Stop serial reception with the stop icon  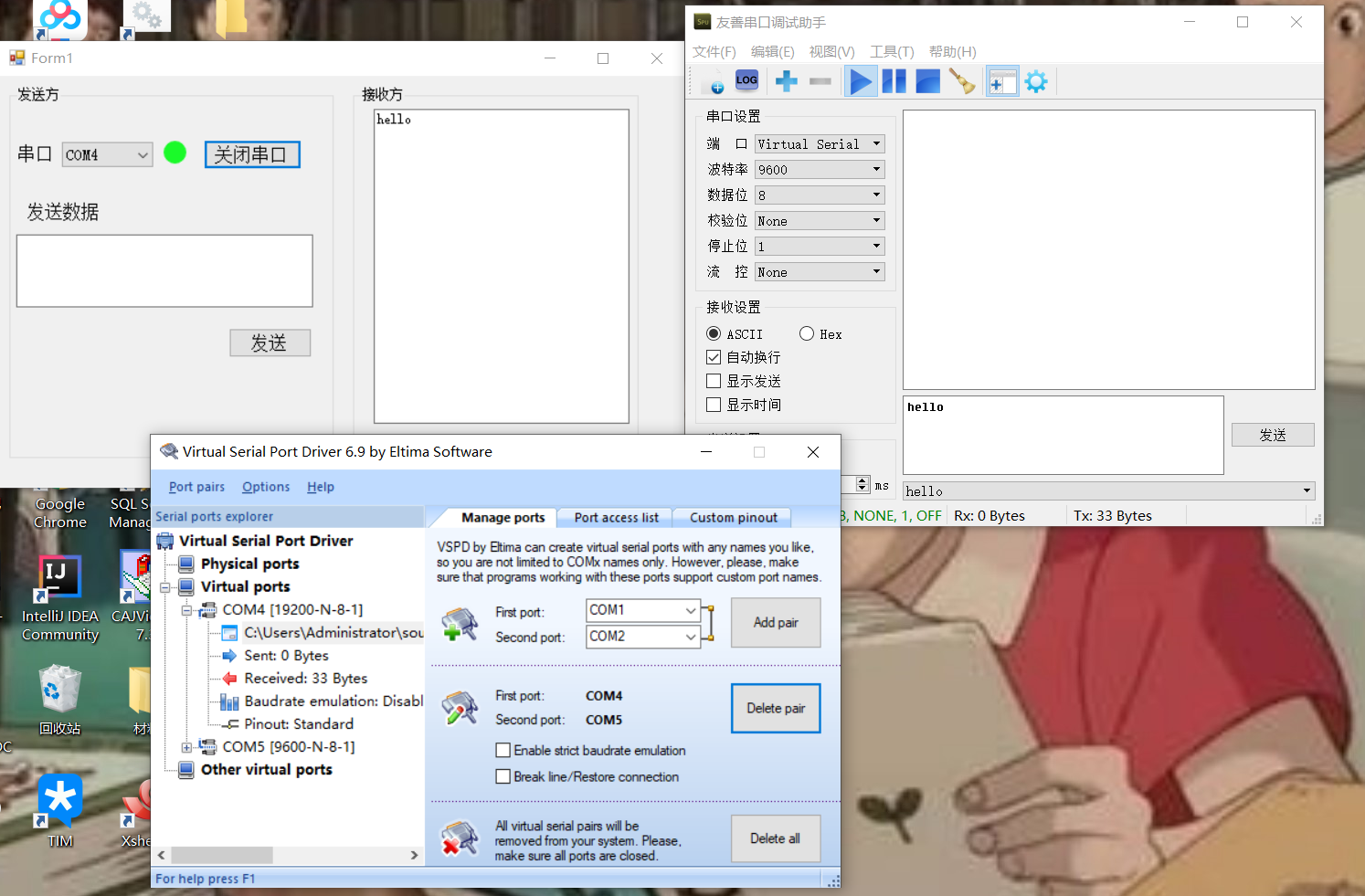pos(926,80)
